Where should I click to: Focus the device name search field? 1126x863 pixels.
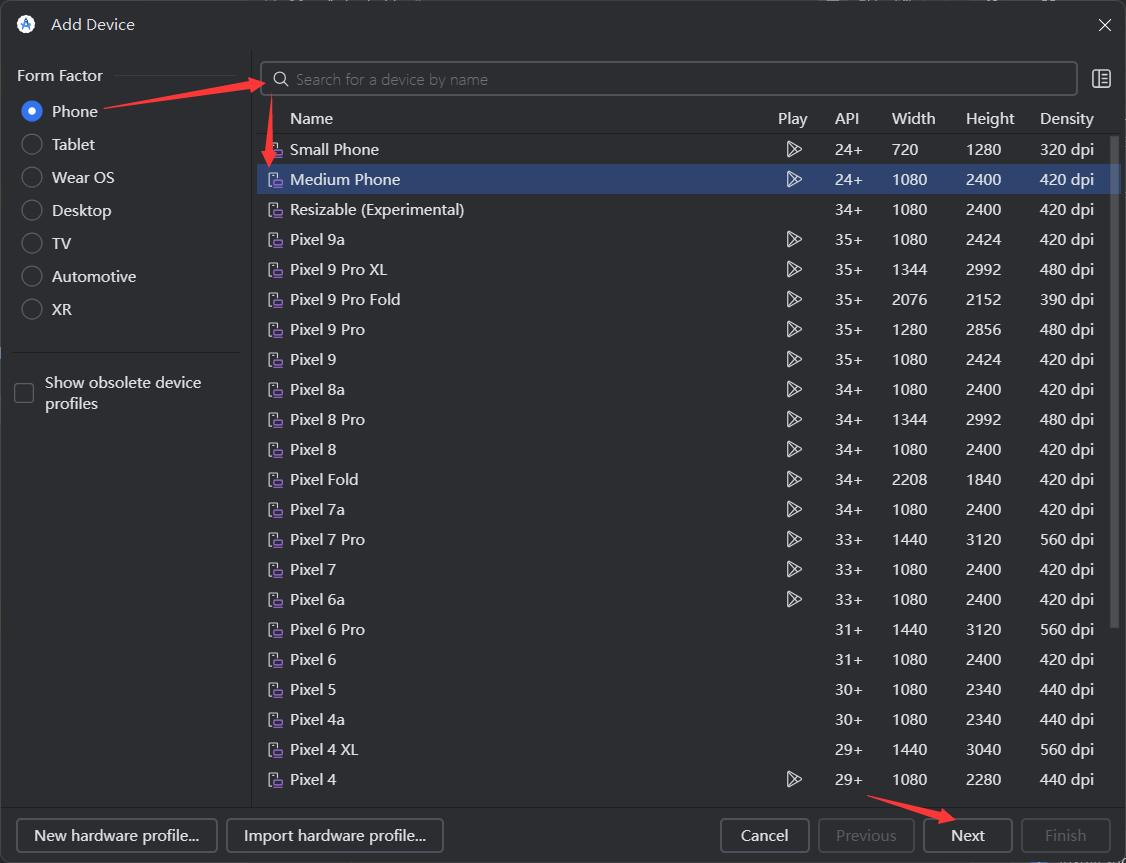click(x=669, y=79)
